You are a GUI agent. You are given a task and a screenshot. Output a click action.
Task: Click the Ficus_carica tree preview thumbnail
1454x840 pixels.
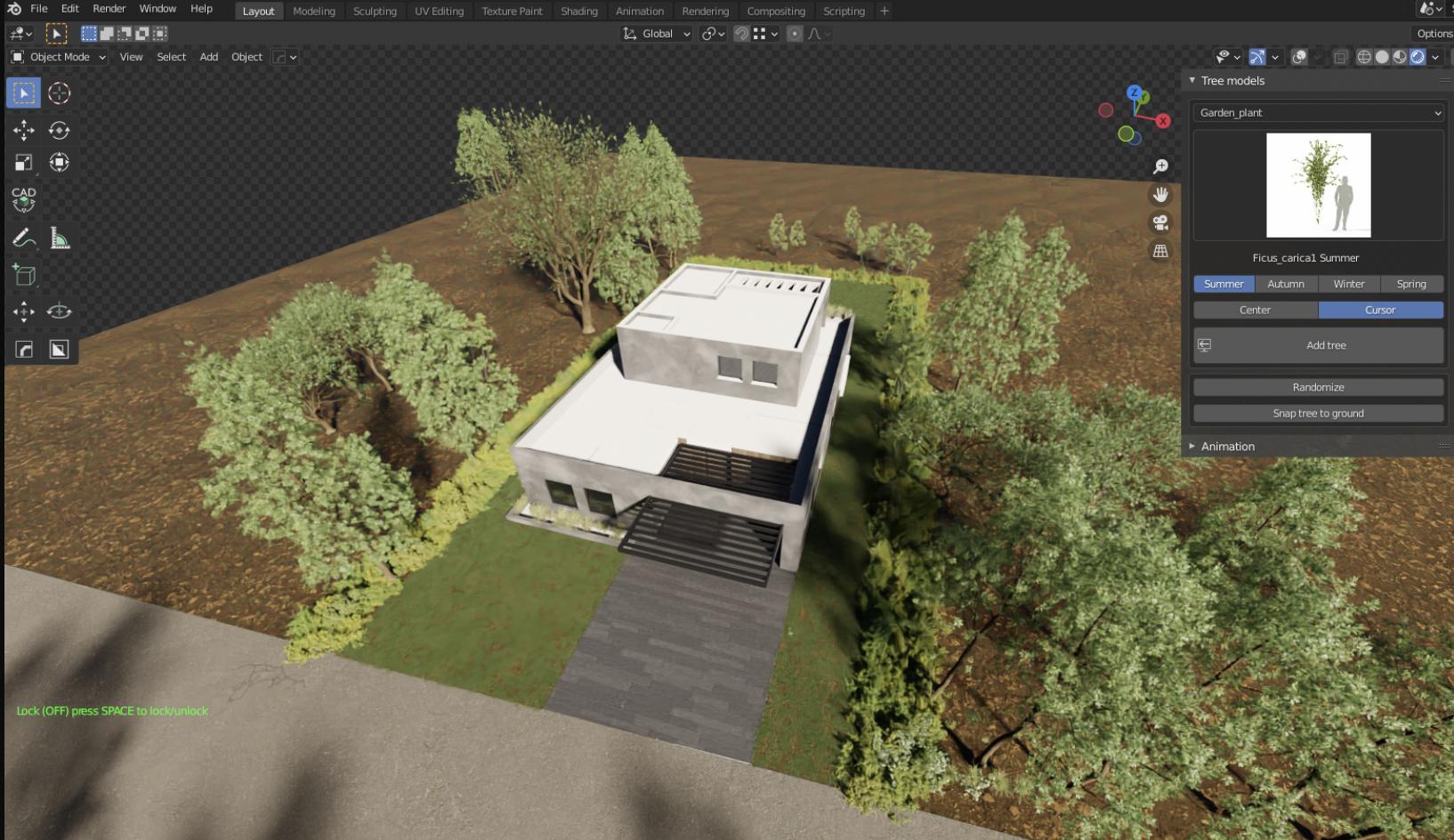[x=1318, y=185]
